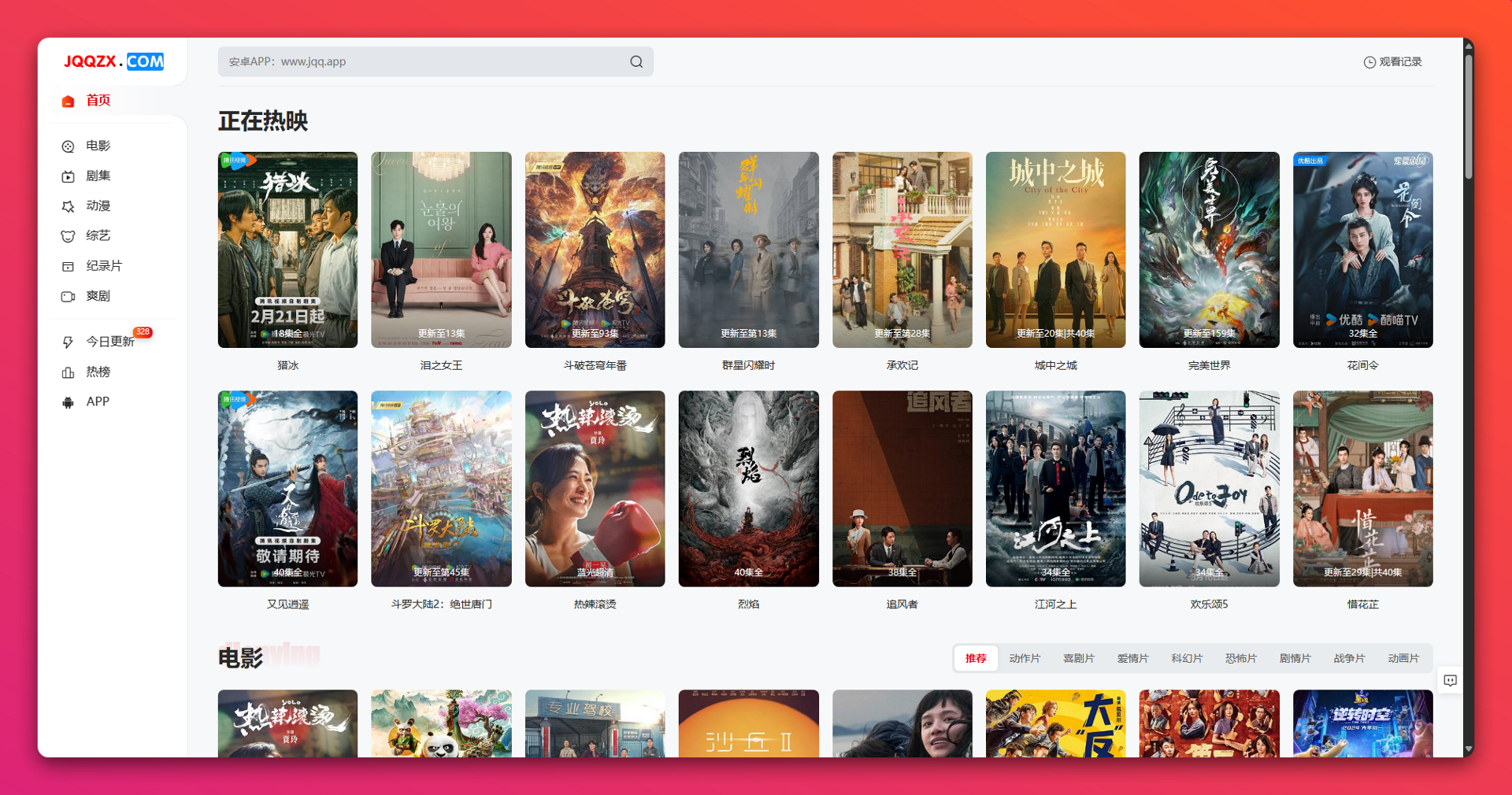This screenshot has width=1512, height=795.
Task: Switch to the 动画片 animation tab
Action: (x=1403, y=658)
